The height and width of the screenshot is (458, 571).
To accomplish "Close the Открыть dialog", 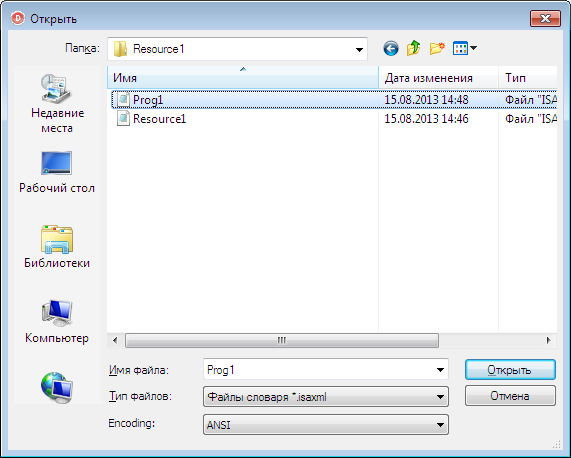I will point(545,18).
